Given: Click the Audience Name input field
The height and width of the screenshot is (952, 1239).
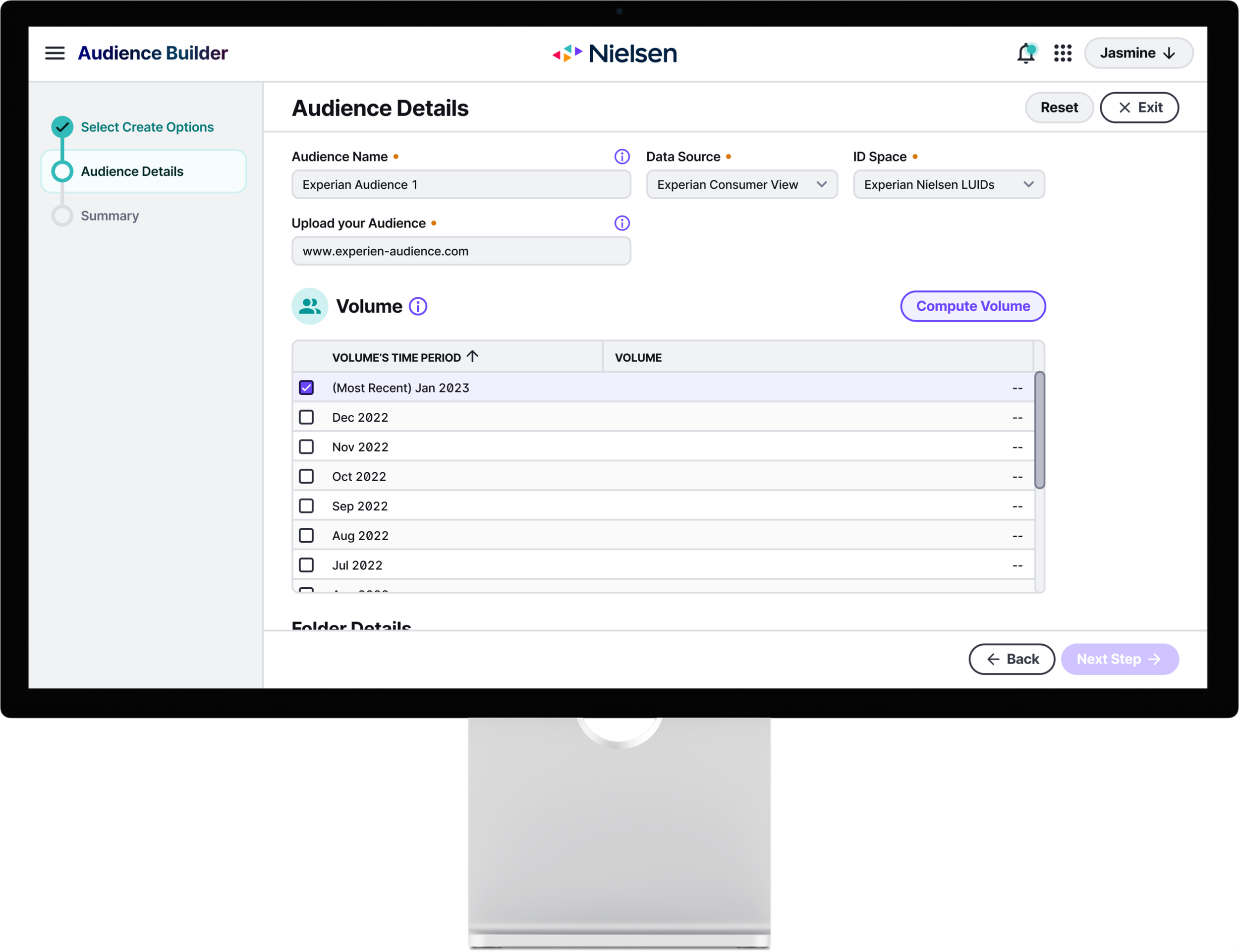Looking at the screenshot, I should pos(460,185).
